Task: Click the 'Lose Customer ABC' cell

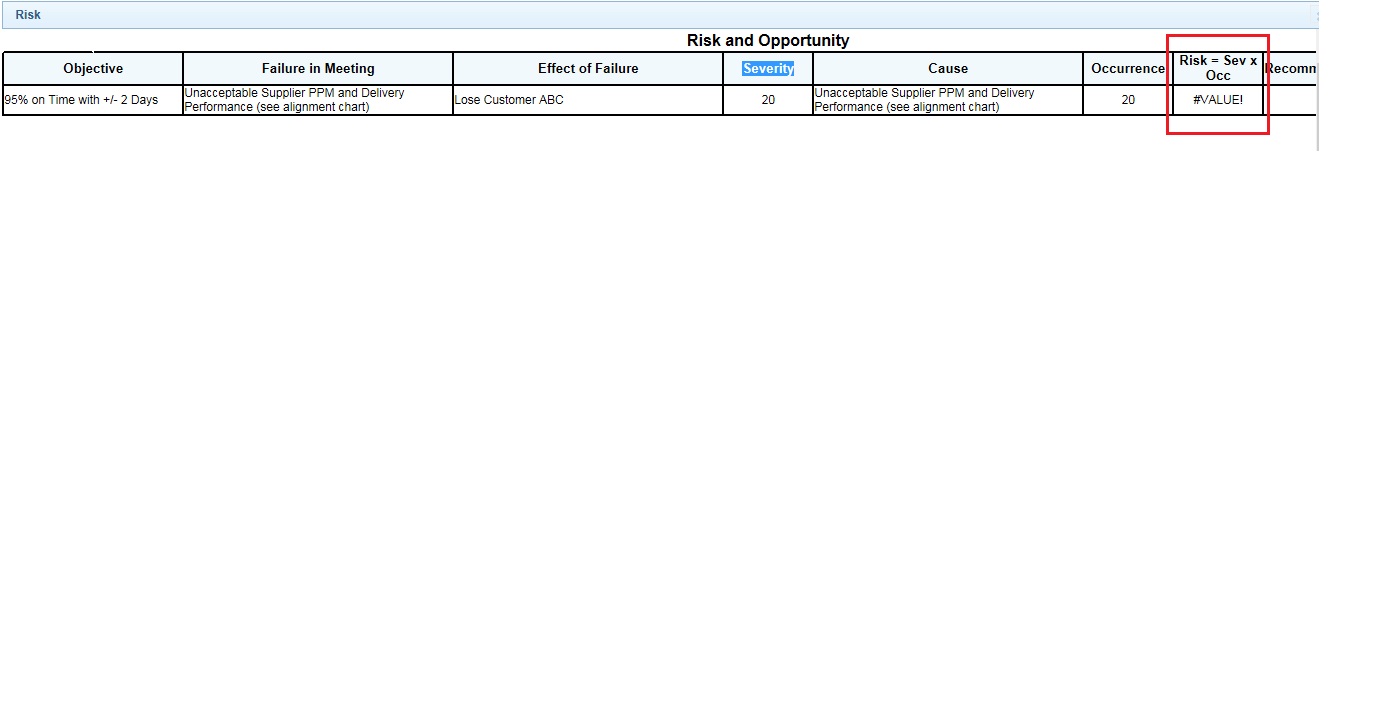Action: (588, 100)
